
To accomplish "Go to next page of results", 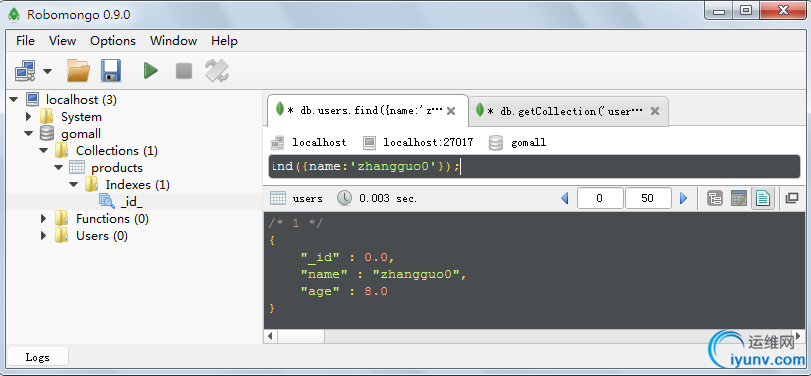I will pyautogui.click(x=683, y=198).
